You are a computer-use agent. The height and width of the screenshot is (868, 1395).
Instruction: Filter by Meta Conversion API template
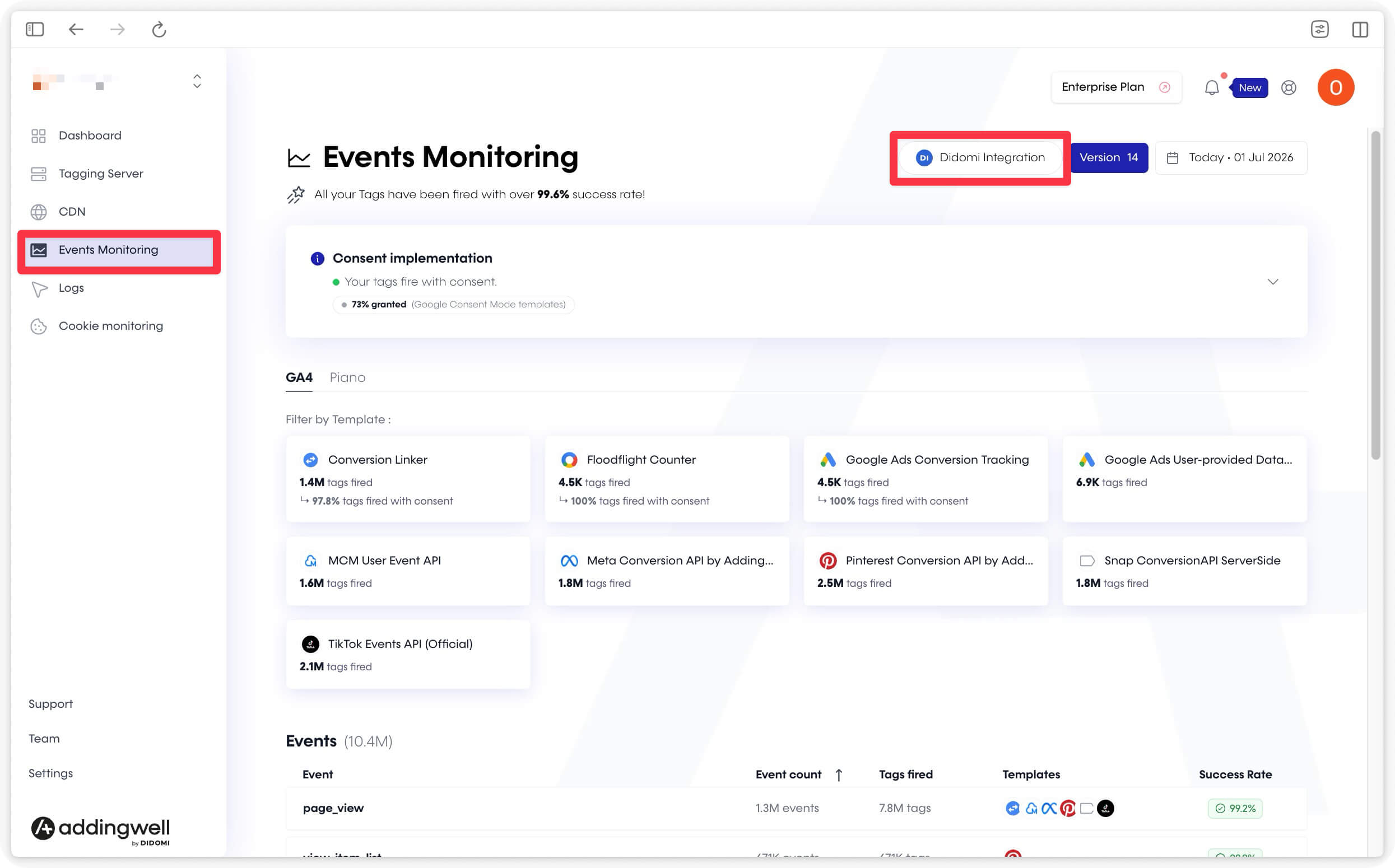(666, 571)
